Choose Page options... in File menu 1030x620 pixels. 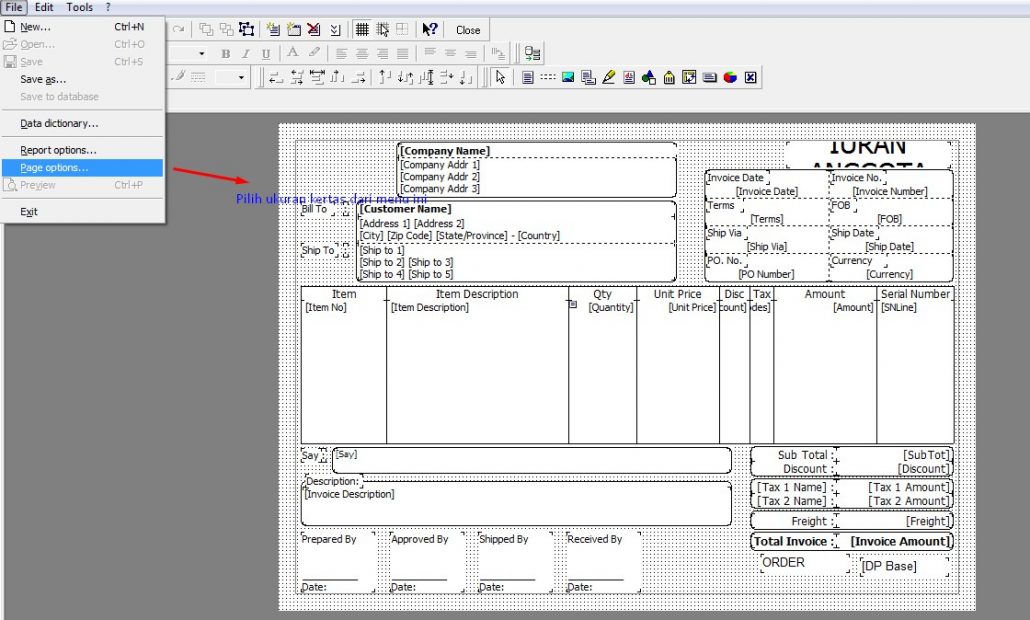[82, 167]
